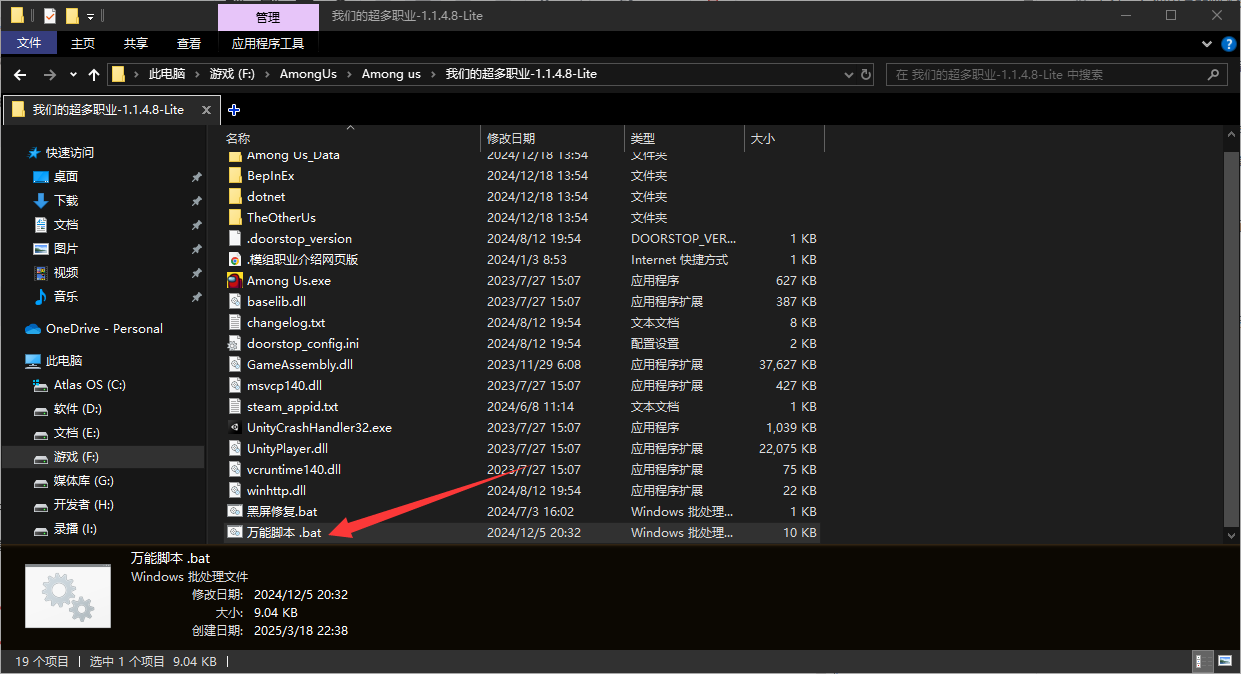Select the UnityCrashHandler32.exe Unity icon
Image resolution: width=1241 pixels, height=674 pixels.
tap(235, 427)
